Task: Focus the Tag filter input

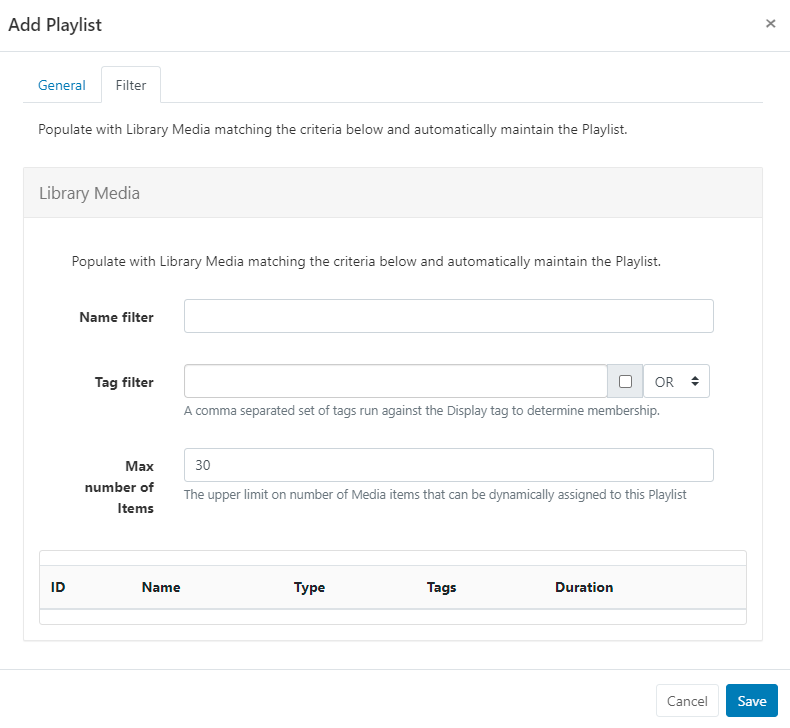Action: coord(396,381)
